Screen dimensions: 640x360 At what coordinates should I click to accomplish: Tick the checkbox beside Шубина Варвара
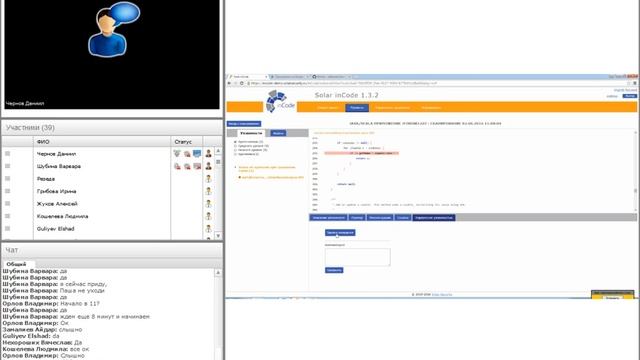(7, 166)
